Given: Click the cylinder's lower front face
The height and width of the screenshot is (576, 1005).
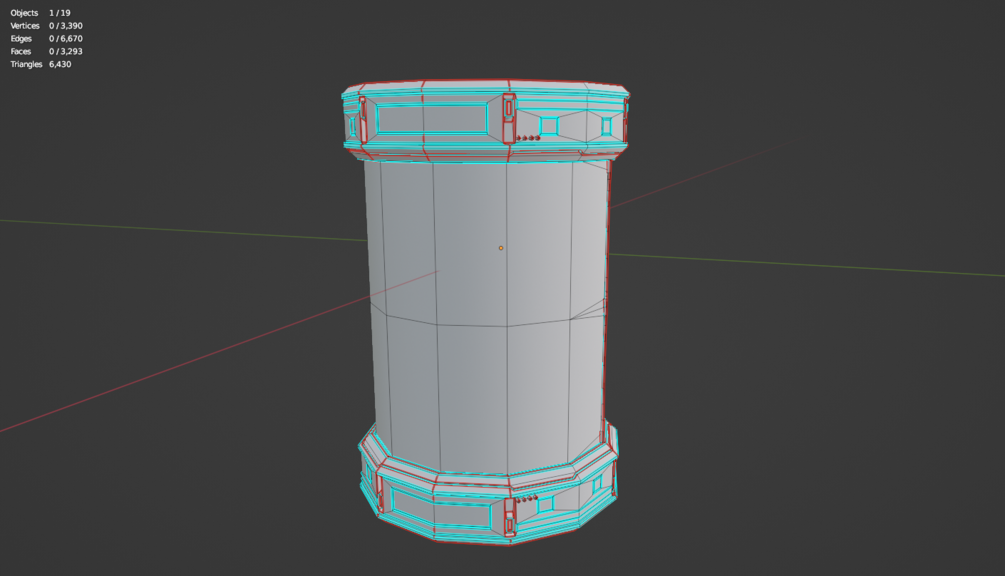Looking at the screenshot, I should [472, 397].
